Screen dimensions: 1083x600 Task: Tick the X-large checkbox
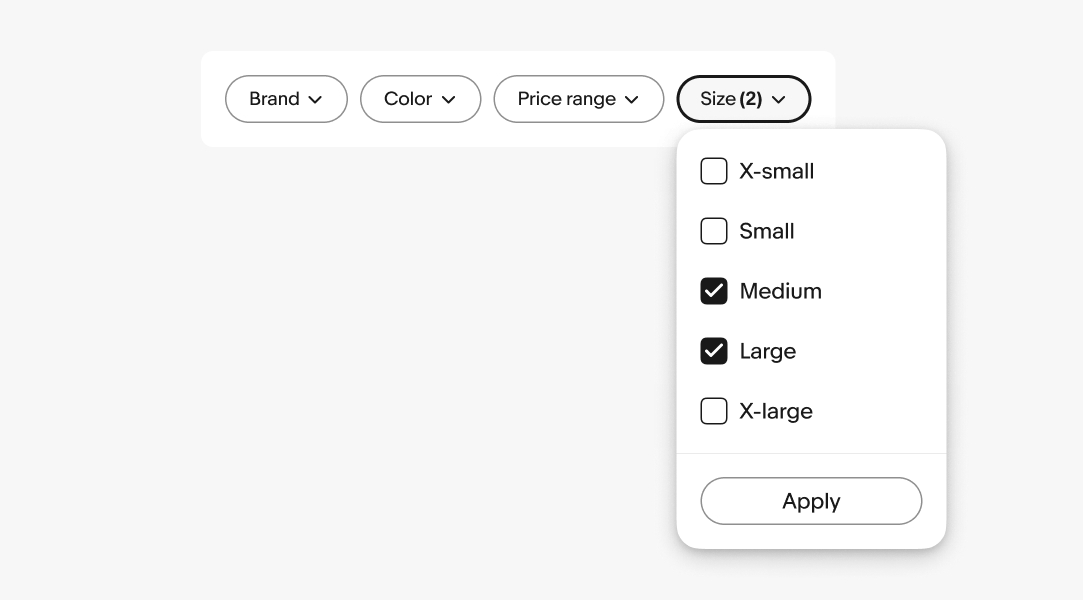pyautogui.click(x=714, y=411)
